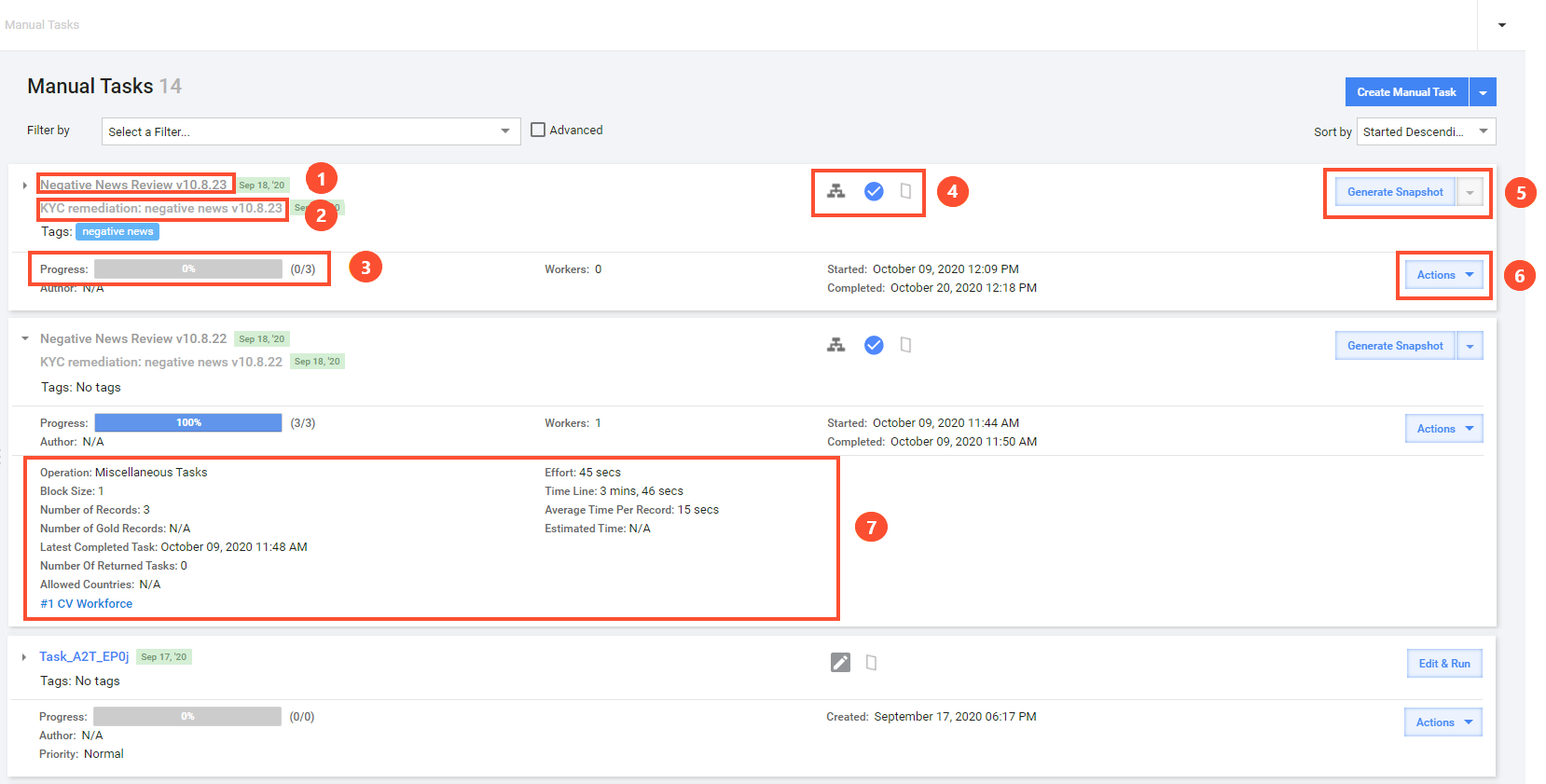Click pencil edit icon for Task_A2T_EP0j

[x=840, y=663]
